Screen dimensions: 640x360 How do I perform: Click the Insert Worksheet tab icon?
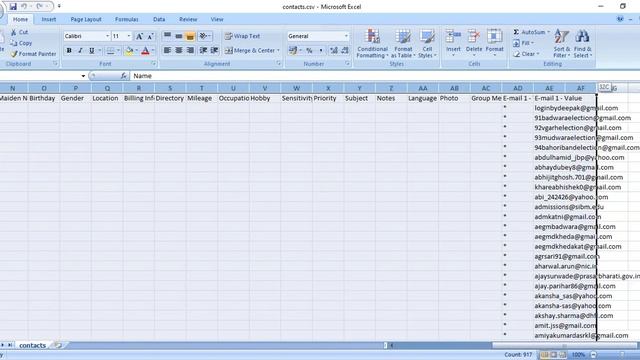pyautogui.click(x=58, y=345)
